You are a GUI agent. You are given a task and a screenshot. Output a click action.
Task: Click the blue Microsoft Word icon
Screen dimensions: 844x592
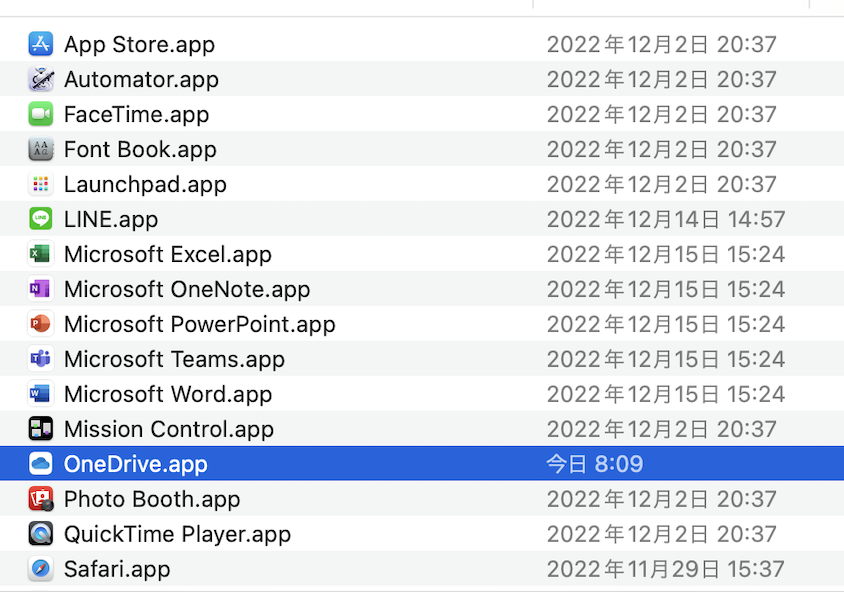tap(41, 394)
